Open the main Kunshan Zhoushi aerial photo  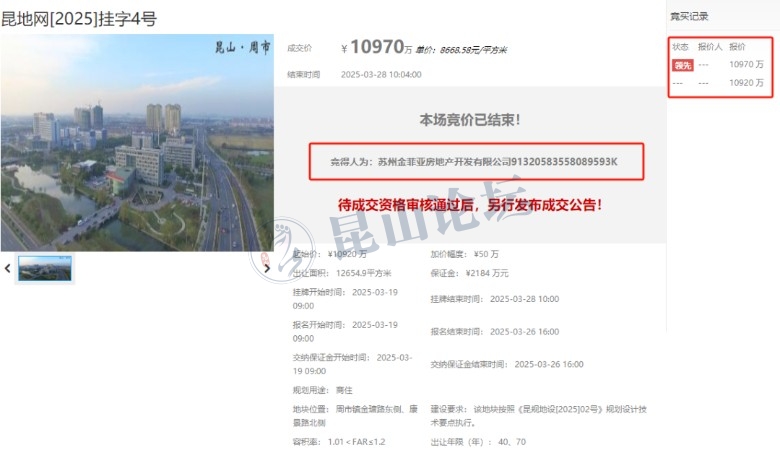(x=137, y=142)
